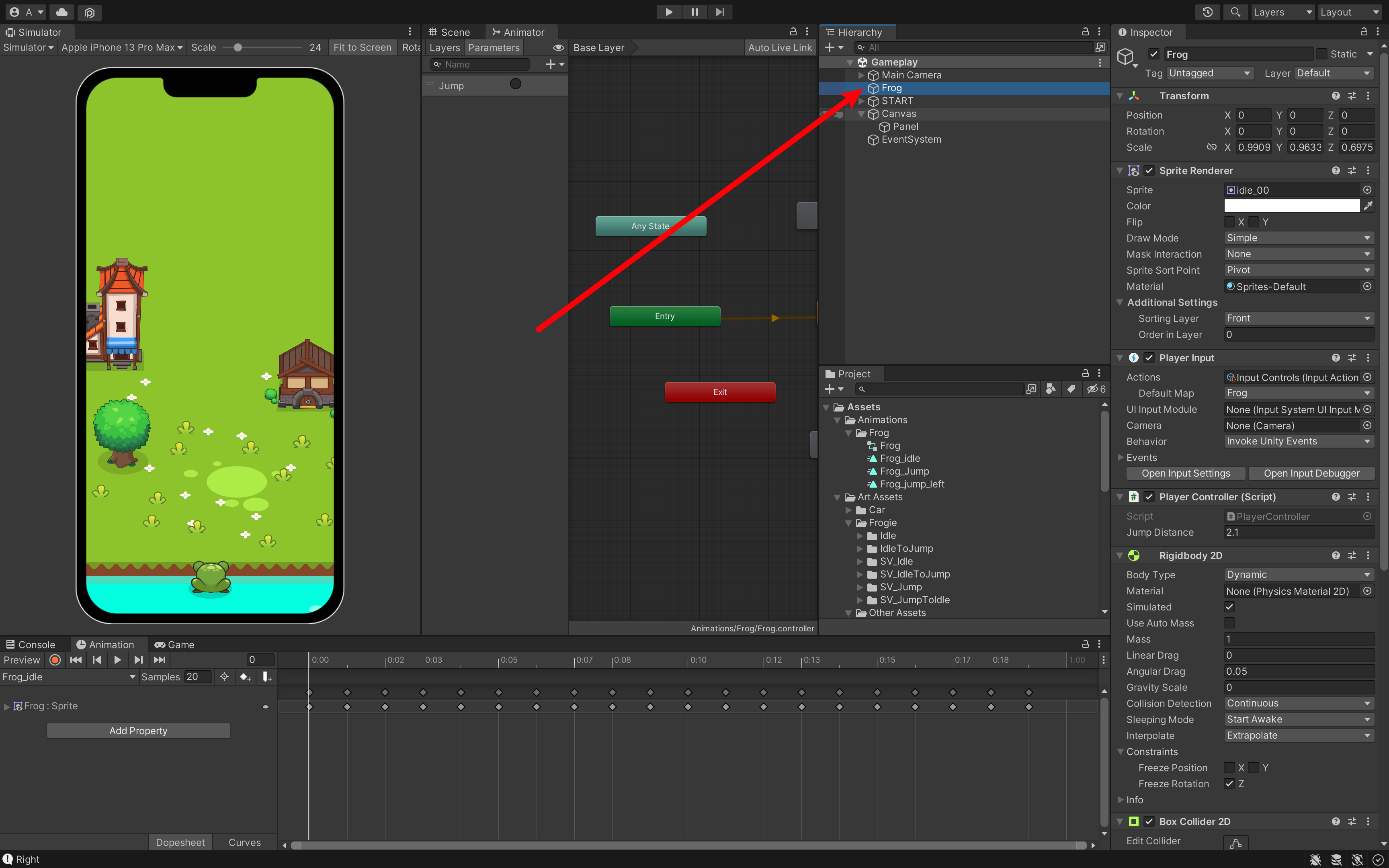Go to first keyframe in Animation
Viewport: 1389px width, 868px height.
[x=76, y=660]
